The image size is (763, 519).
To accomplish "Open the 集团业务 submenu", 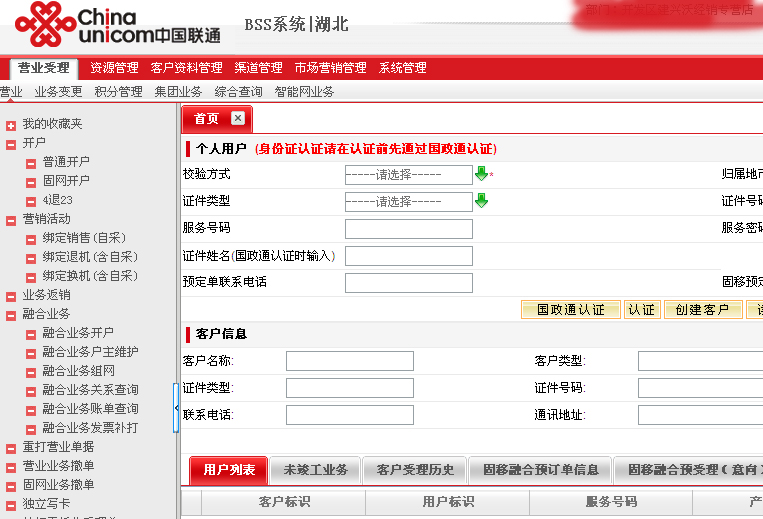I will click(x=178, y=91).
